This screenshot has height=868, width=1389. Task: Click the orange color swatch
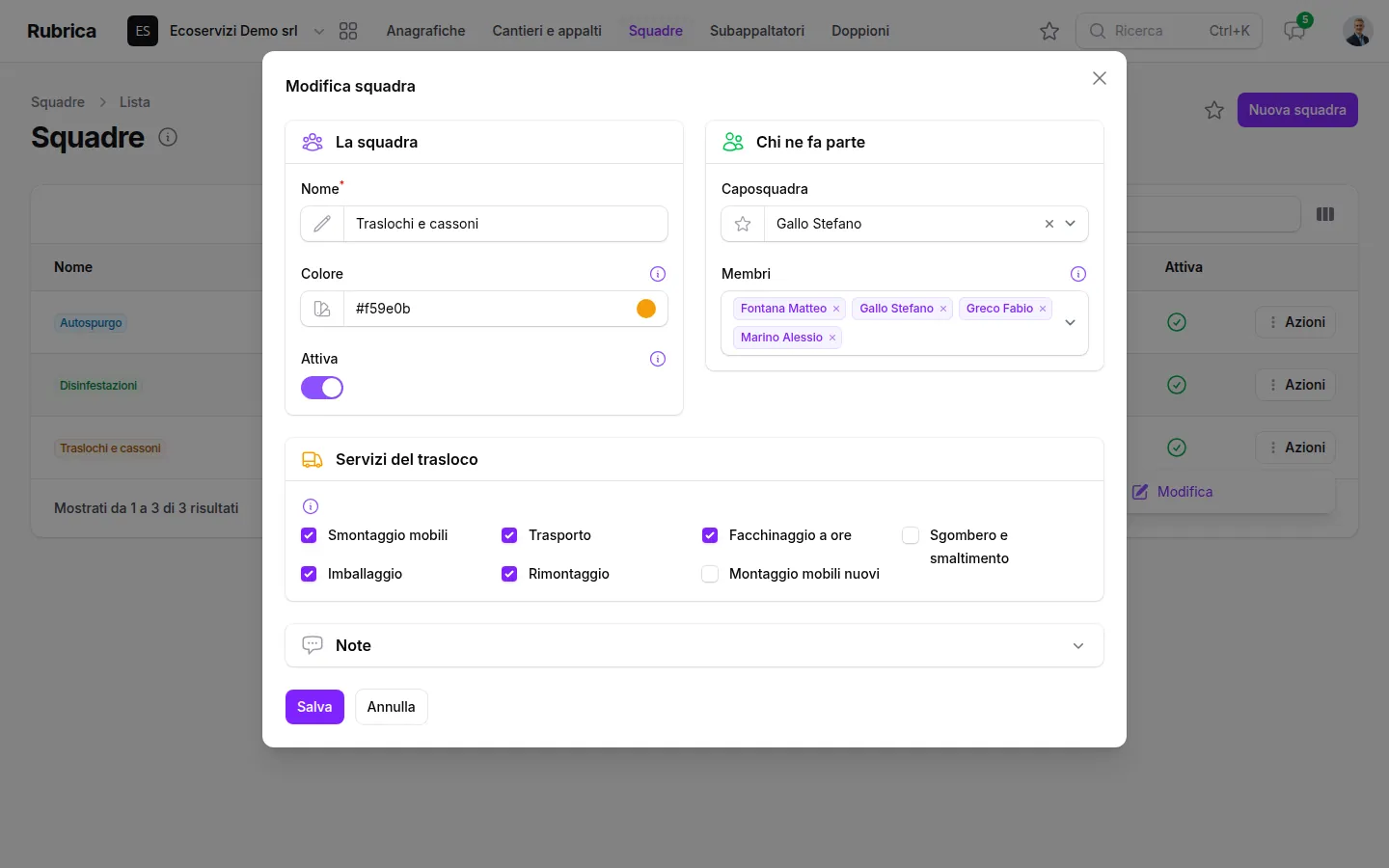pyautogui.click(x=646, y=309)
